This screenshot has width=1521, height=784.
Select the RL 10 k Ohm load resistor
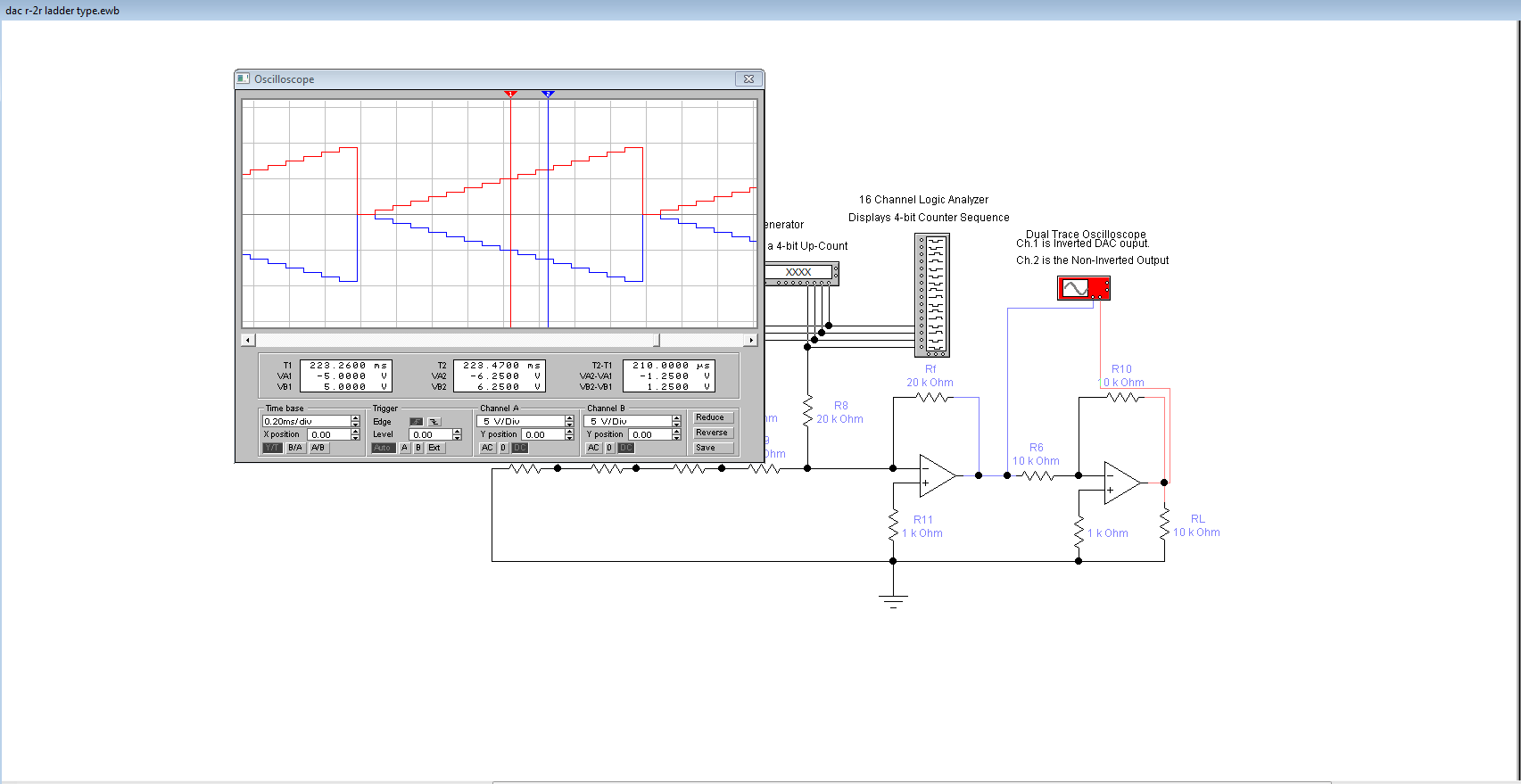(x=1164, y=524)
